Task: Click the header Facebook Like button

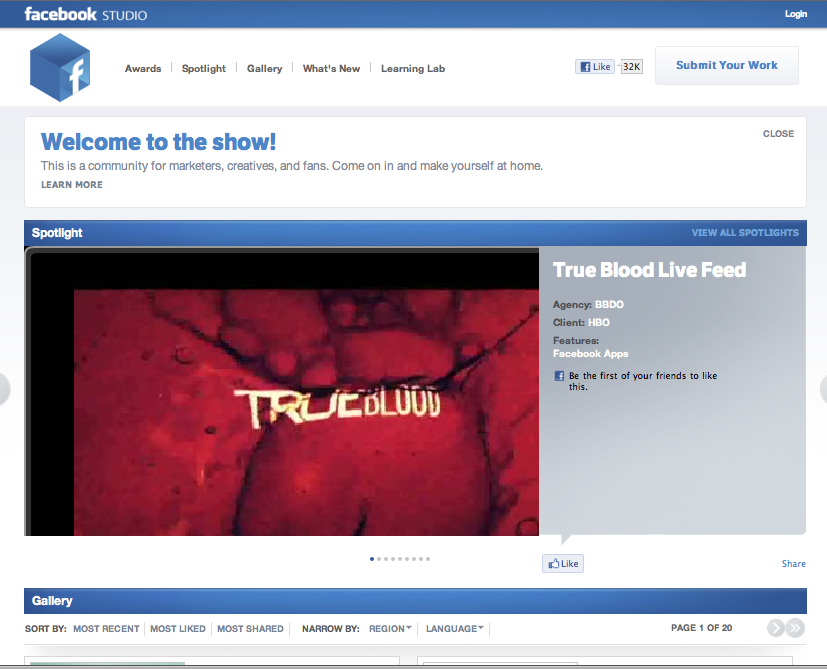Action: [595, 66]
